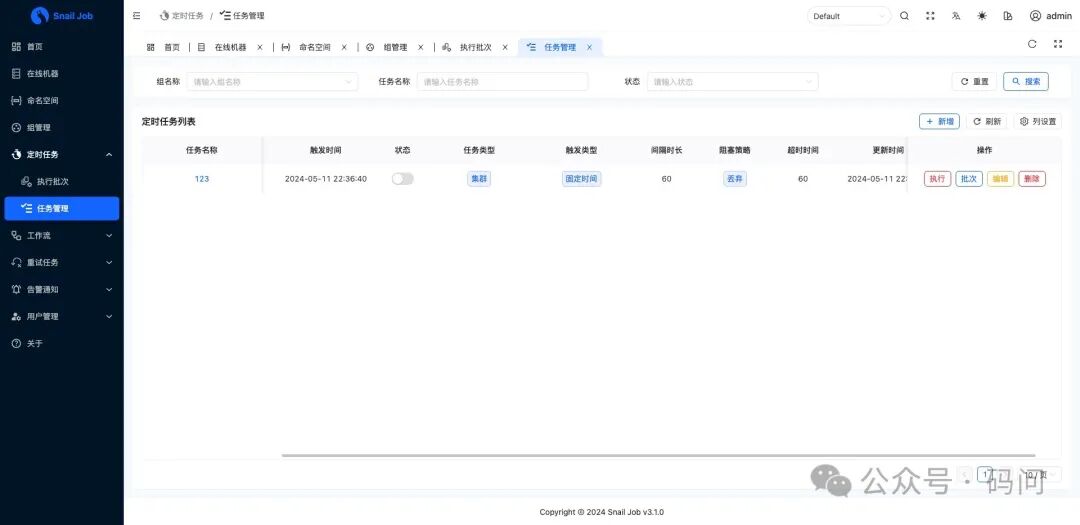The width and height of the screenshot is (1080, 525).
Task: Click the 搜索 button
Action: 1026,81
